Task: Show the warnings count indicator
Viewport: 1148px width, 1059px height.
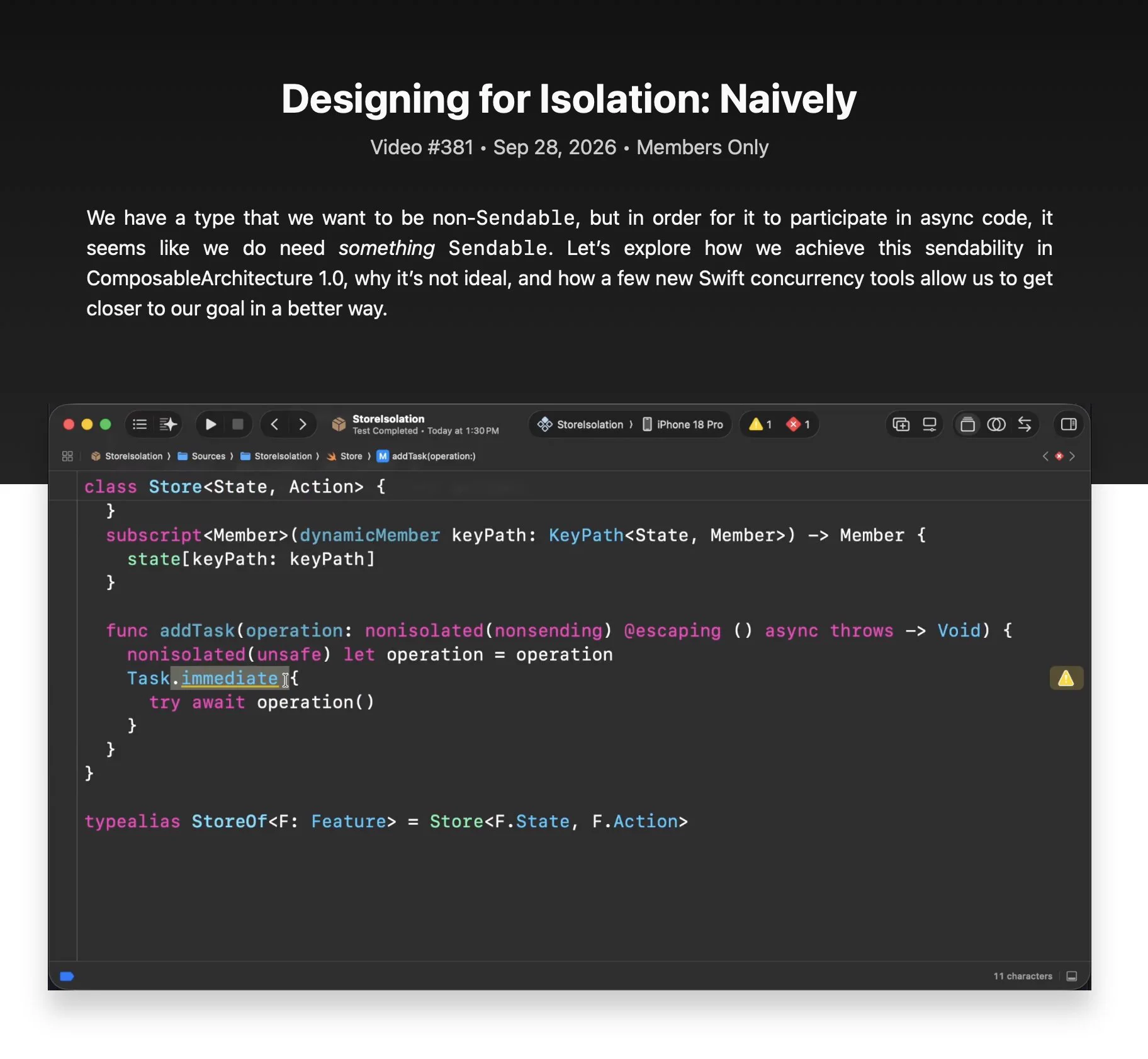Action: [760, 424]
